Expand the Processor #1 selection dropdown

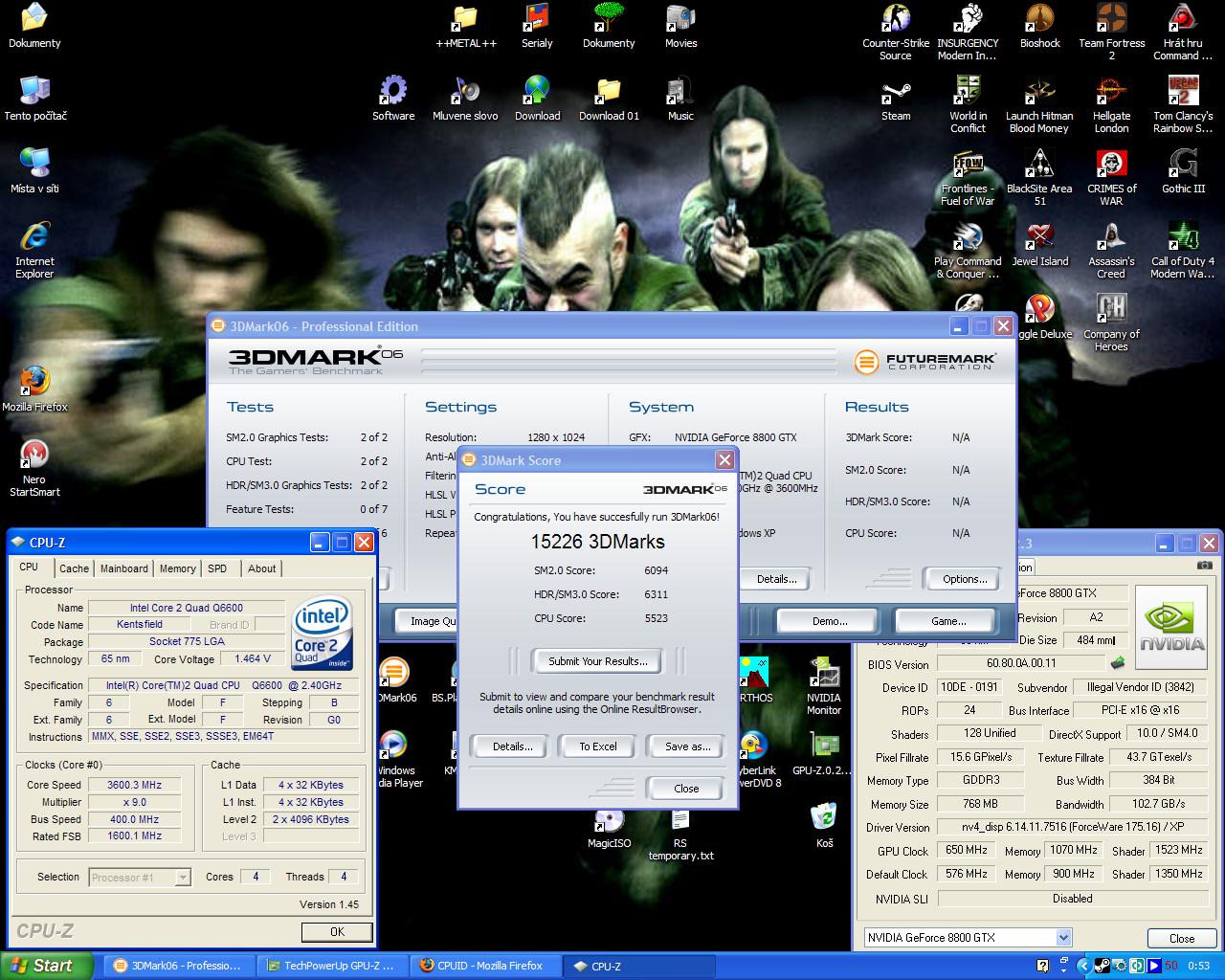tap(184, 877)
